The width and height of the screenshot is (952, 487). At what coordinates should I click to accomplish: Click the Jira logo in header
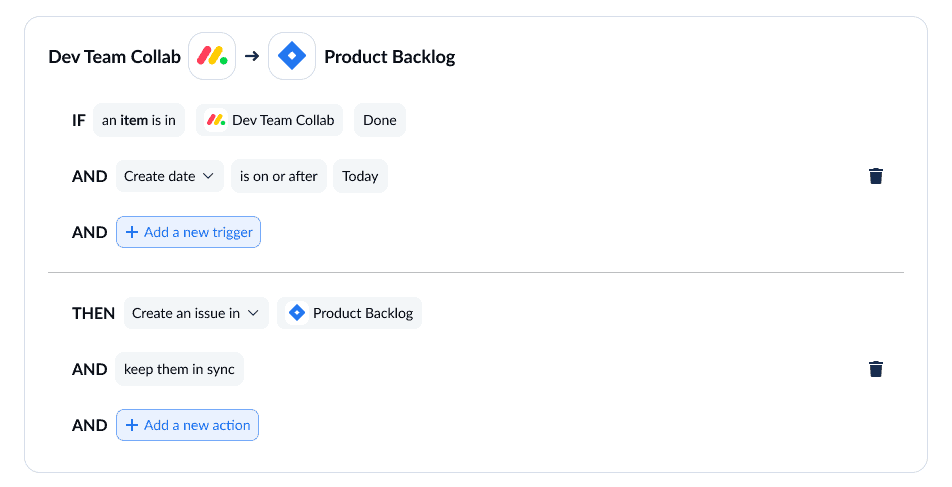coord(292,56)
